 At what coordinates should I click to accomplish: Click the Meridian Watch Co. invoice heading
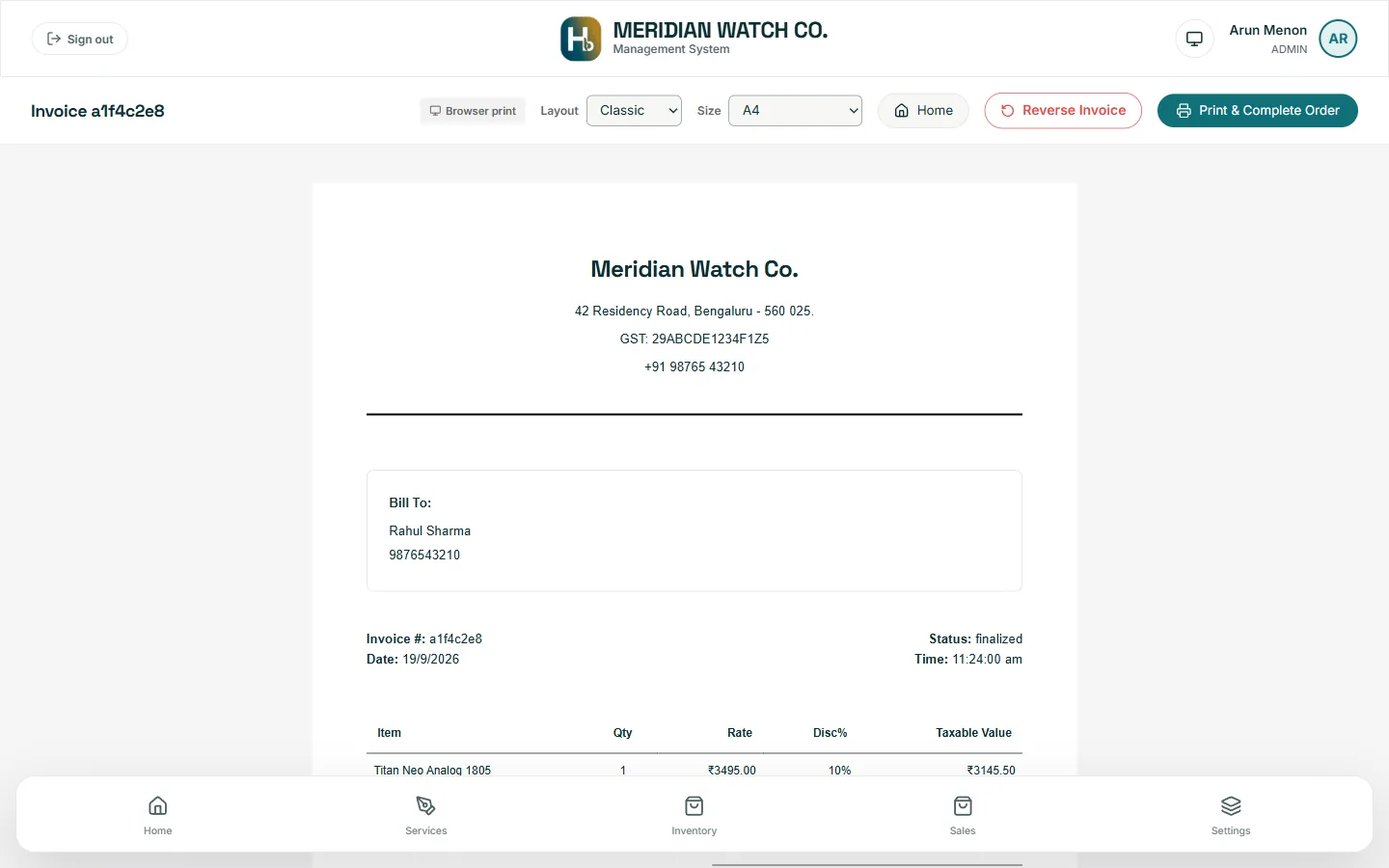(694, 269)
